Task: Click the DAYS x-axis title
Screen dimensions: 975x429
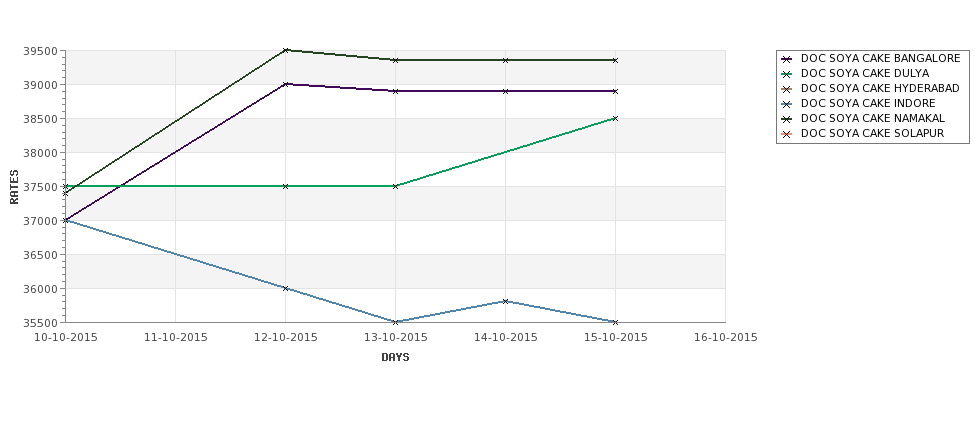Action: [x=395, y=358]
